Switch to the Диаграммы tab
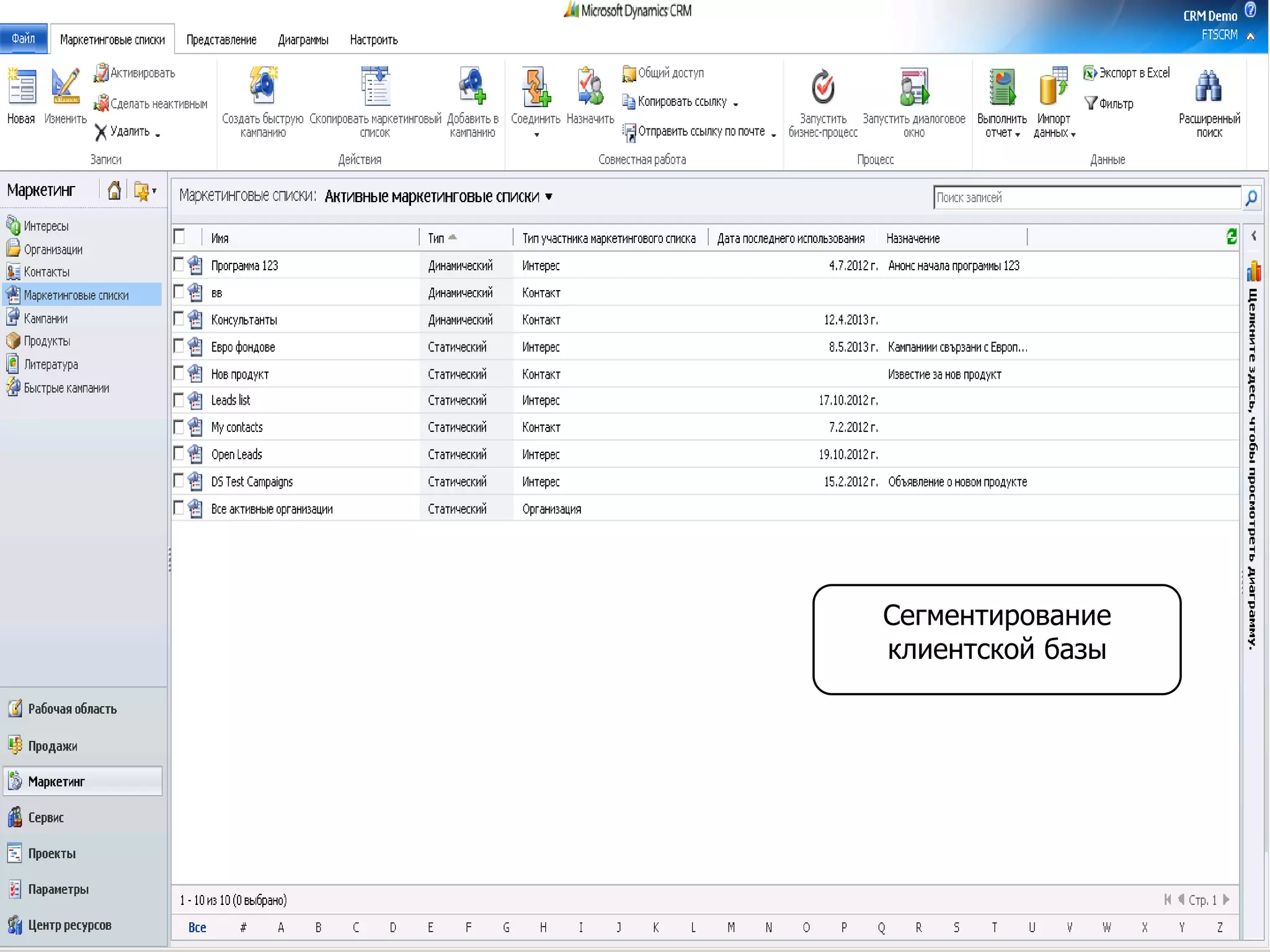The height and width of the screenshot is (952, 1270). point(303,40)
